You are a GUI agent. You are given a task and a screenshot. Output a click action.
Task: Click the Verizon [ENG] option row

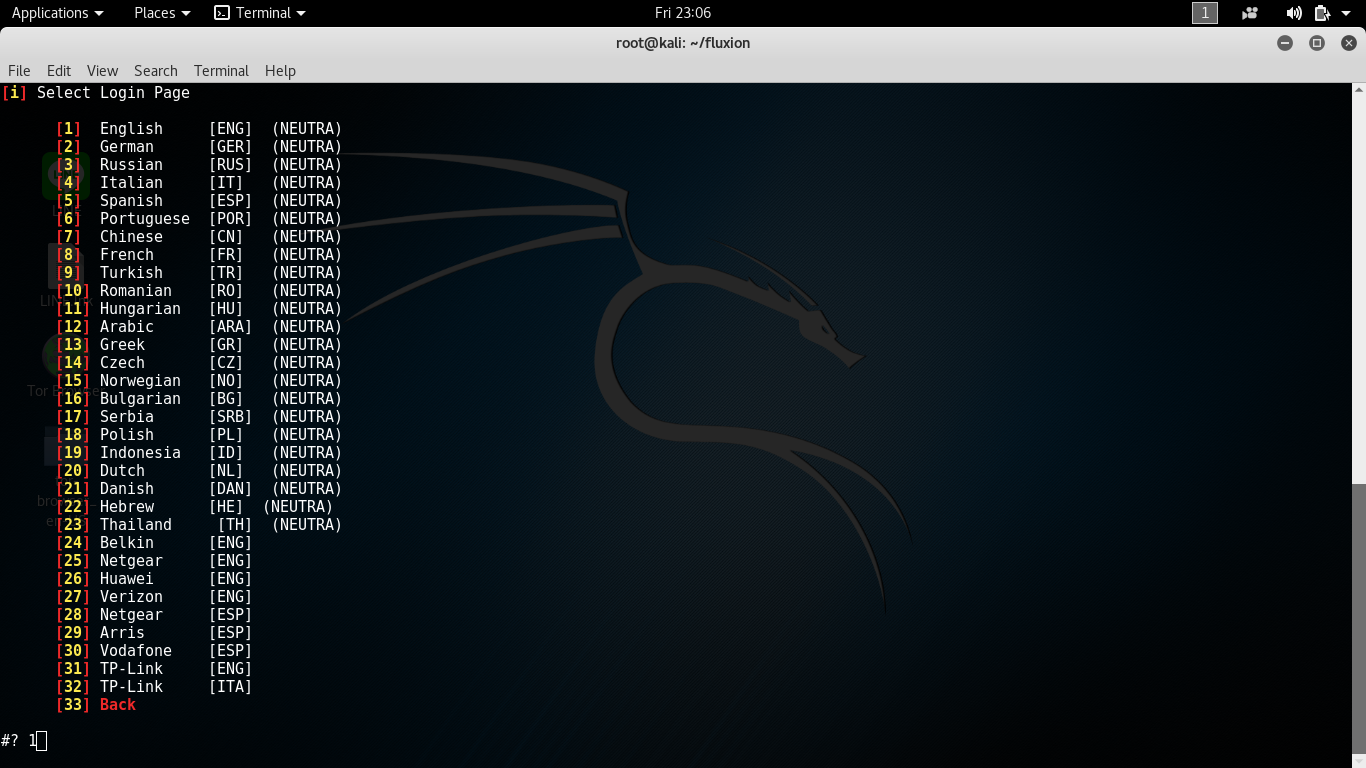(154, 597)
